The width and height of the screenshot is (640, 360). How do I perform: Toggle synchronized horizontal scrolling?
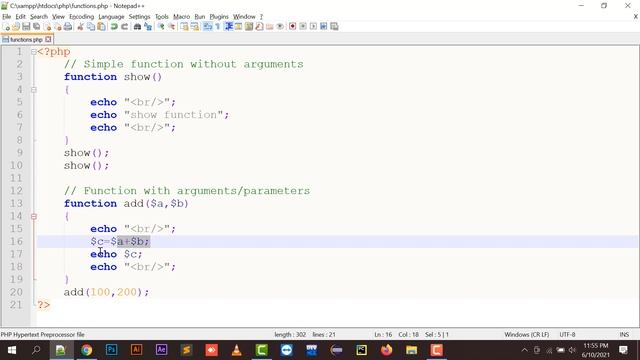click(195, 27)
